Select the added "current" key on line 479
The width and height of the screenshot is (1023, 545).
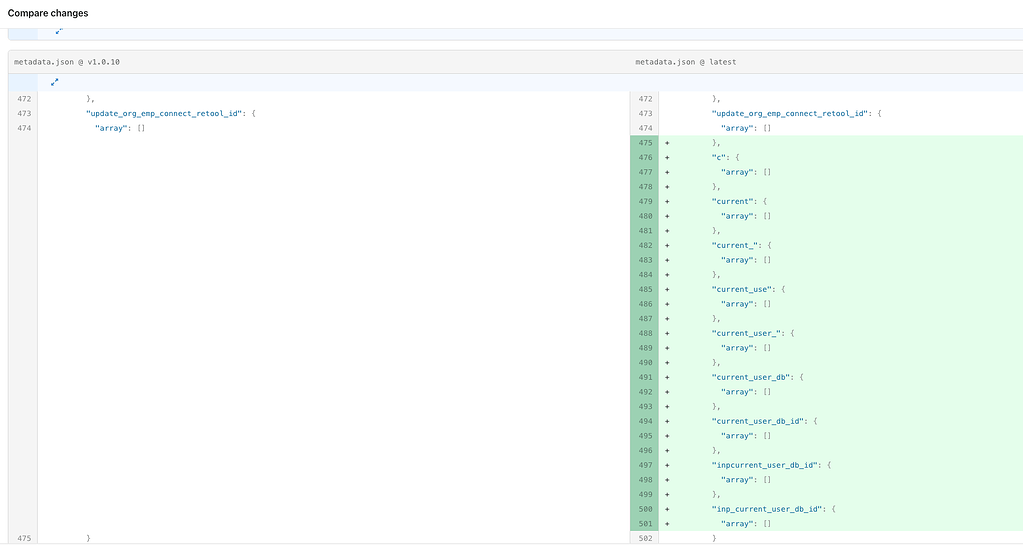734,201
